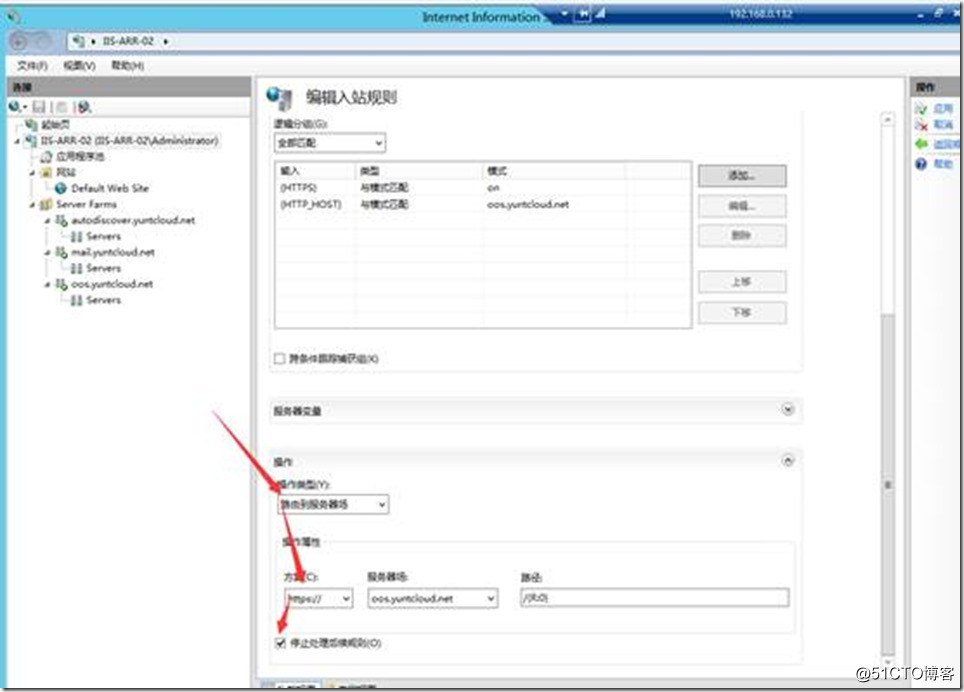Click the Move Up (上移) button
The height and width of the screenshot is (692, 964).
742,282
